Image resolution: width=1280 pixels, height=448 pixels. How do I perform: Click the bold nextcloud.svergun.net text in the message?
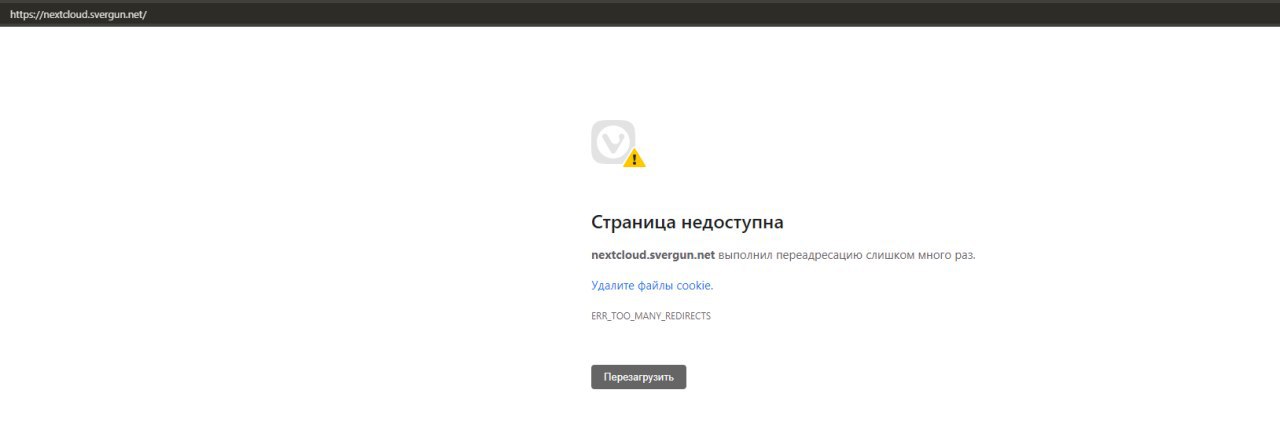[x=652, y=255]
